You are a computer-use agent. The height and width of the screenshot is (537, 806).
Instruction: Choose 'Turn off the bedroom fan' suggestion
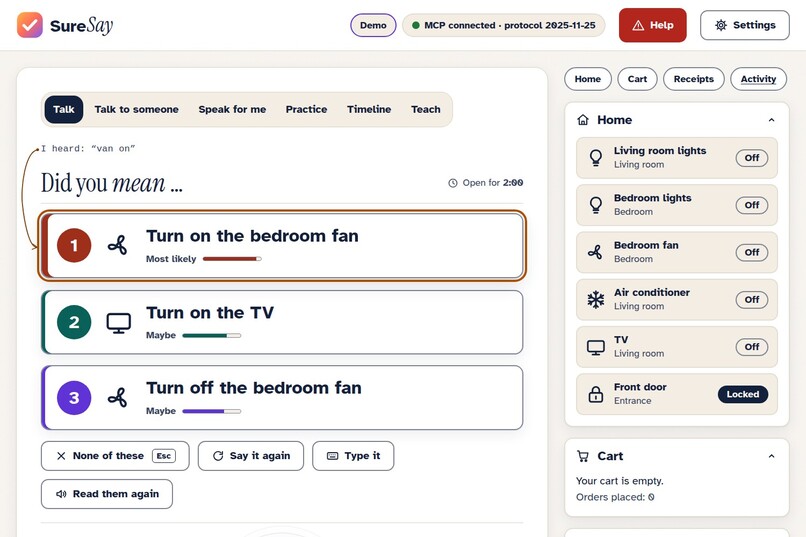(282, 398)
